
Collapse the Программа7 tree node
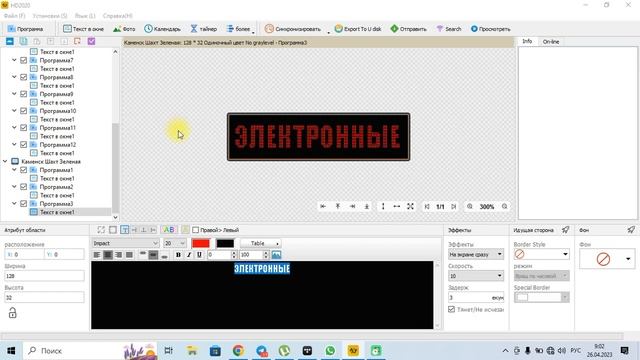tap(14, 60)
